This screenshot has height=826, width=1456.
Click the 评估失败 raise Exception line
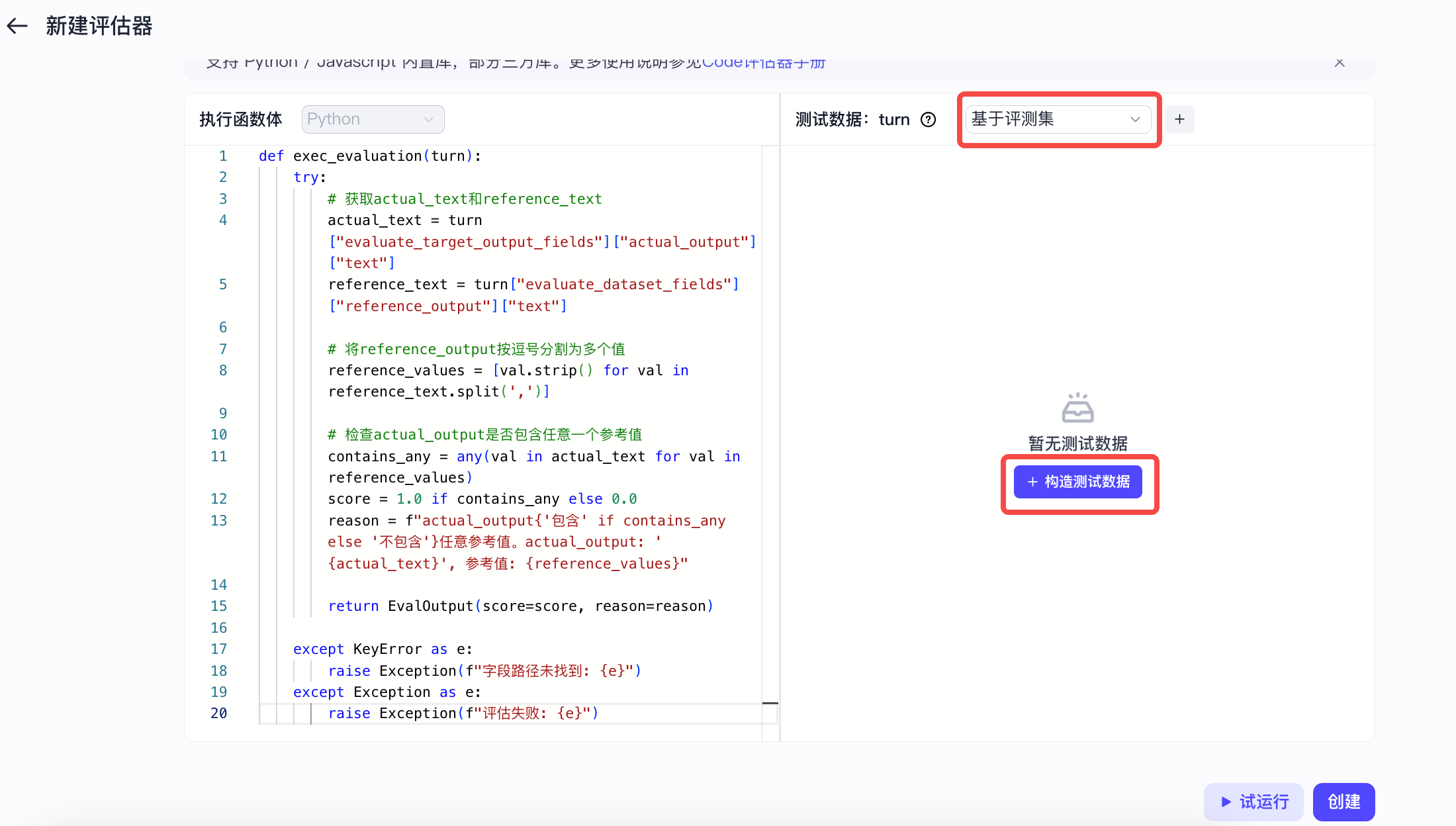click(463, 713)
